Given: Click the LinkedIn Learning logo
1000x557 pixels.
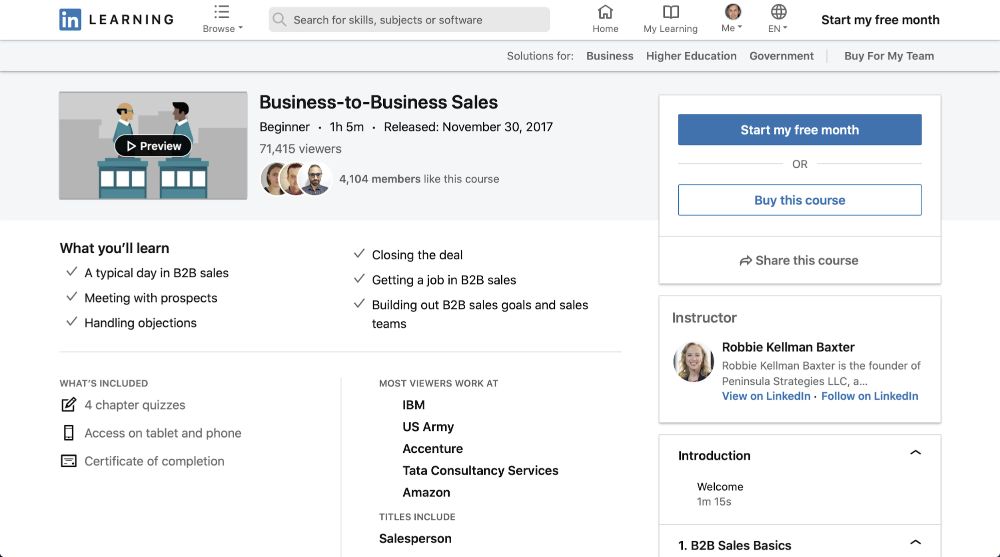Looking at the screenshot, I should [x=117, y=20].
